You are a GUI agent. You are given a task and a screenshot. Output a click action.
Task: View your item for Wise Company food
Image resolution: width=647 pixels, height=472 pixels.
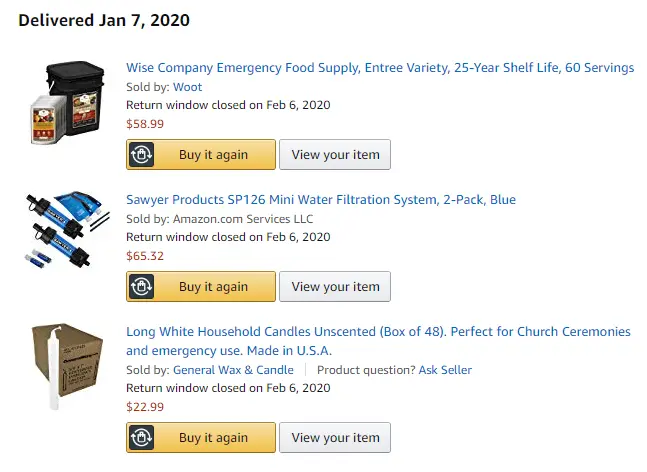pyautogui.click(x=335, y=155)
